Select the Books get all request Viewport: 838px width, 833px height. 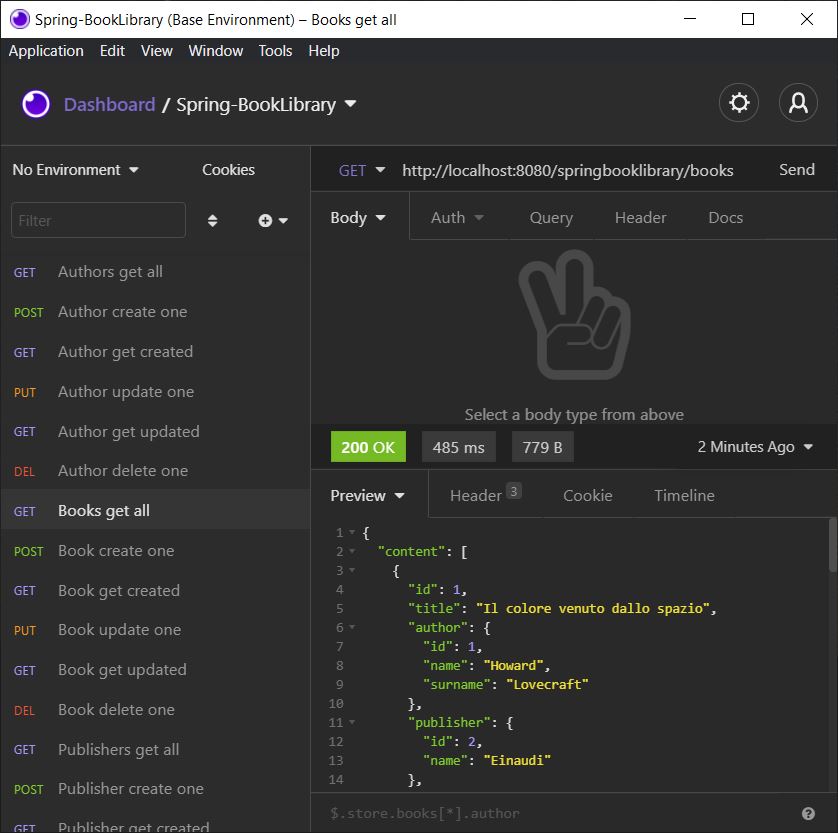[x=155, y=511]
